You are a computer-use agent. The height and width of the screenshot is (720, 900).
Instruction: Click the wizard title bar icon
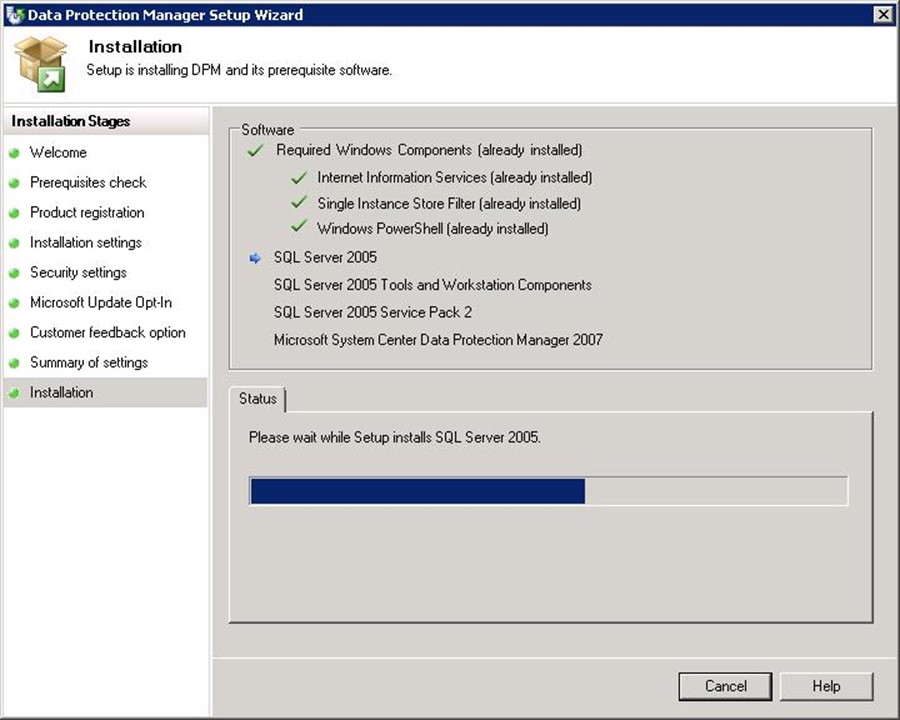click(x=14, y=15)
